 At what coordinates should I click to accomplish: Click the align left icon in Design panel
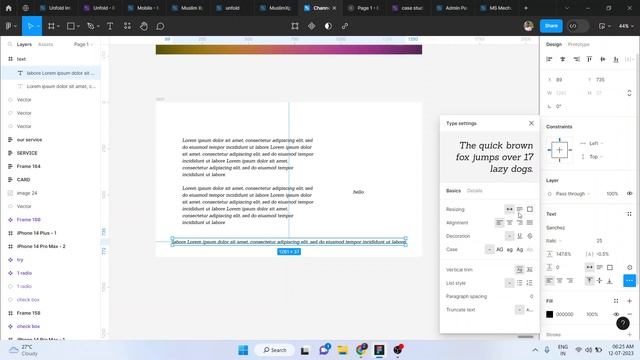549,59
